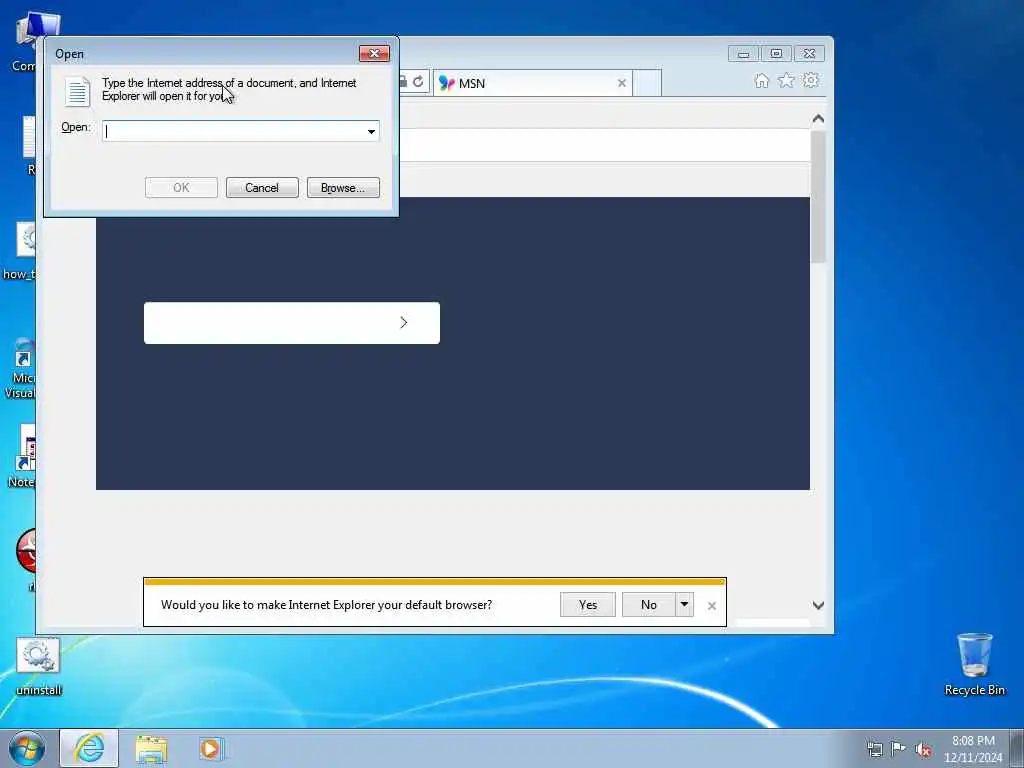The image size is (1024, 768).
Task: Click the Home icon in Internet Explorer
Action: click(x=761, y=80)
